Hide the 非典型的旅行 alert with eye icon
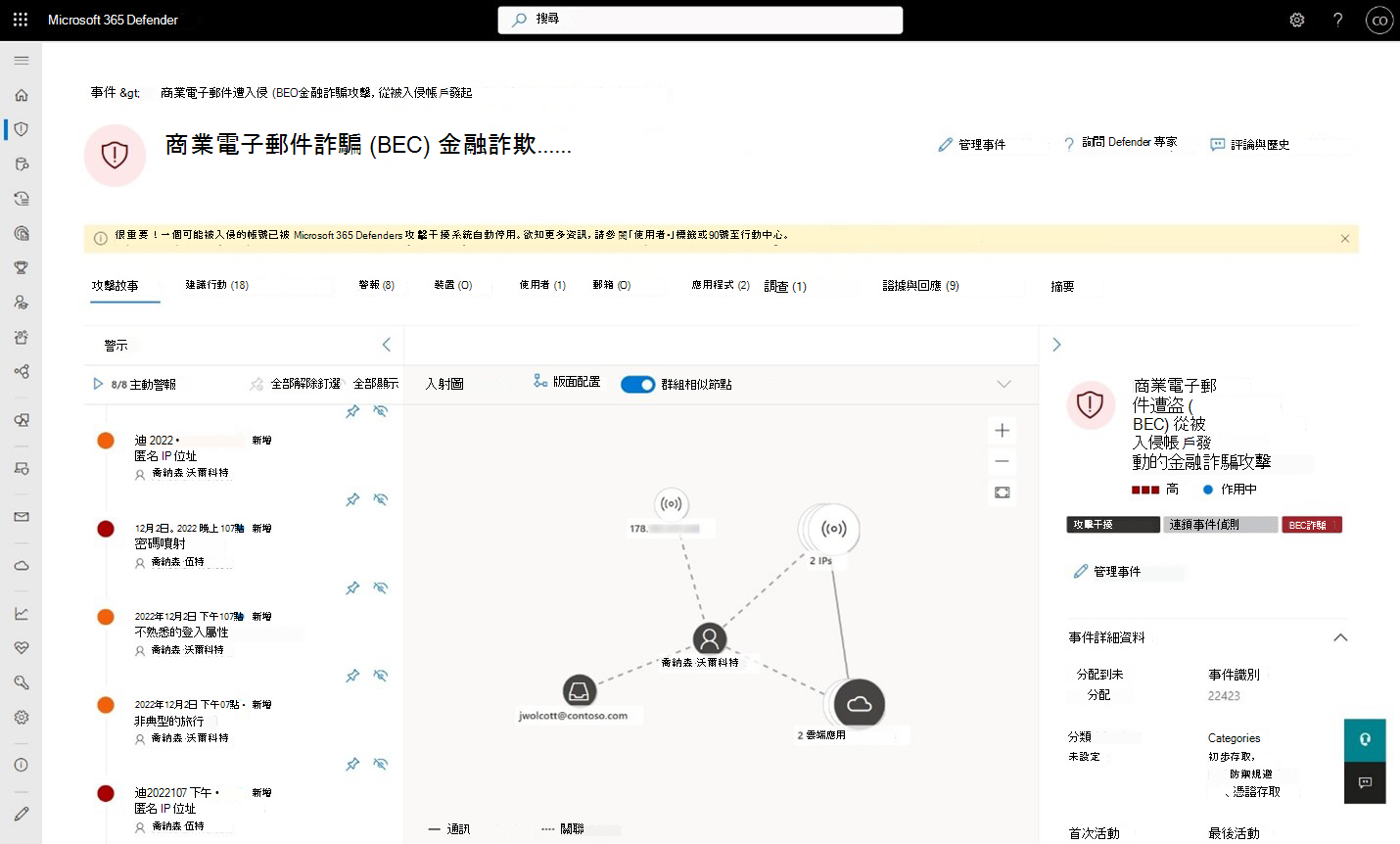Viewport: 1400px width, 844px height. [x=381, y=676]
